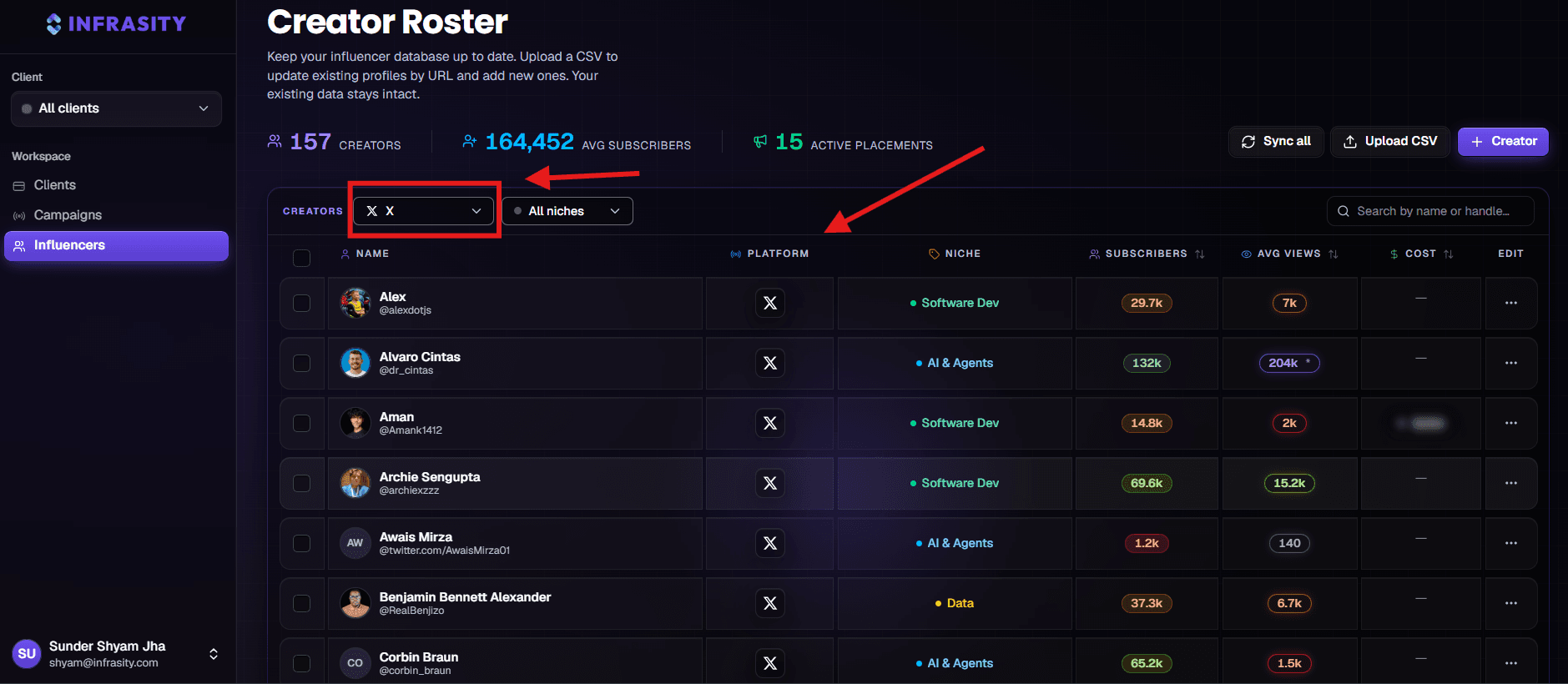Open the edit menu for Alvaro Cintas

click(1511, 363)
